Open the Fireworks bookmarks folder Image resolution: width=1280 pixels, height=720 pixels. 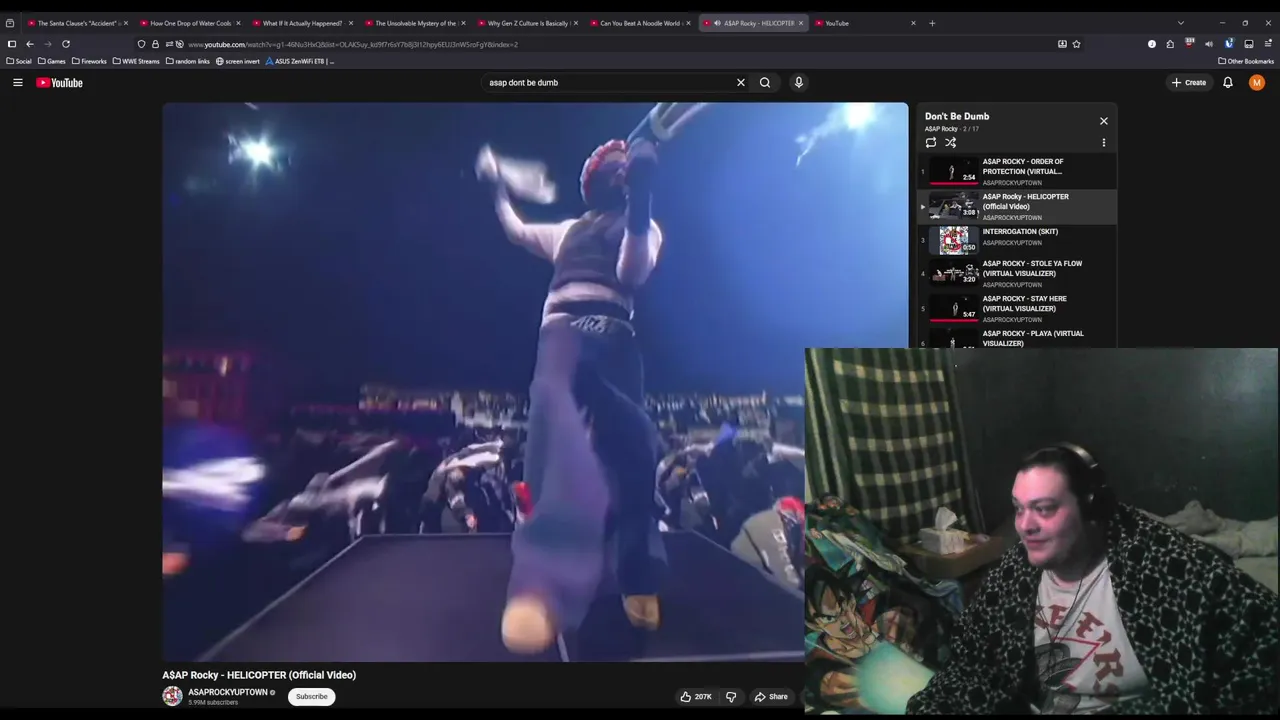coord(89,61)
